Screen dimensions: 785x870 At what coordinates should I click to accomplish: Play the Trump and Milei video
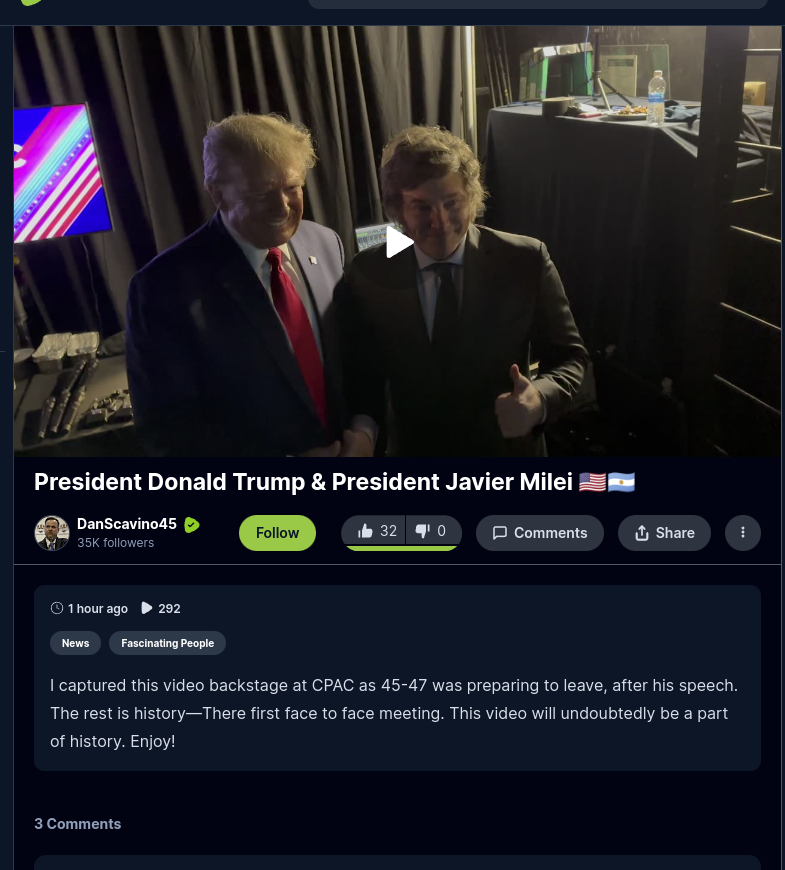[399, 242]
